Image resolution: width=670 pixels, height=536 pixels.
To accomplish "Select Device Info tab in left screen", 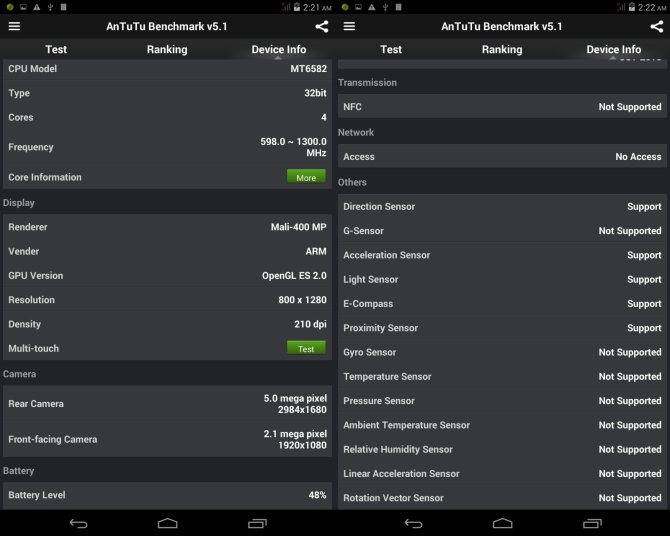I will pyautogui.click(x=279, y=50).
